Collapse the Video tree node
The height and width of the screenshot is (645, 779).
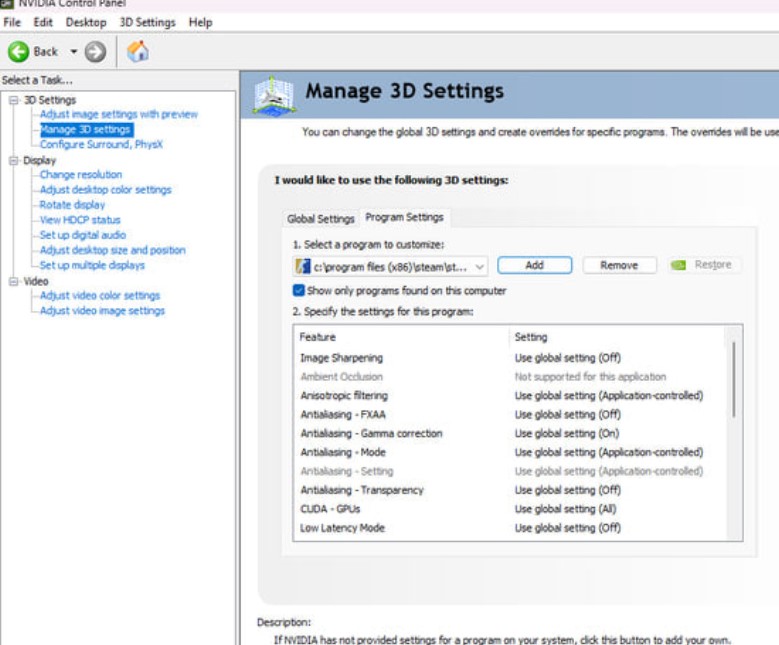14,281
